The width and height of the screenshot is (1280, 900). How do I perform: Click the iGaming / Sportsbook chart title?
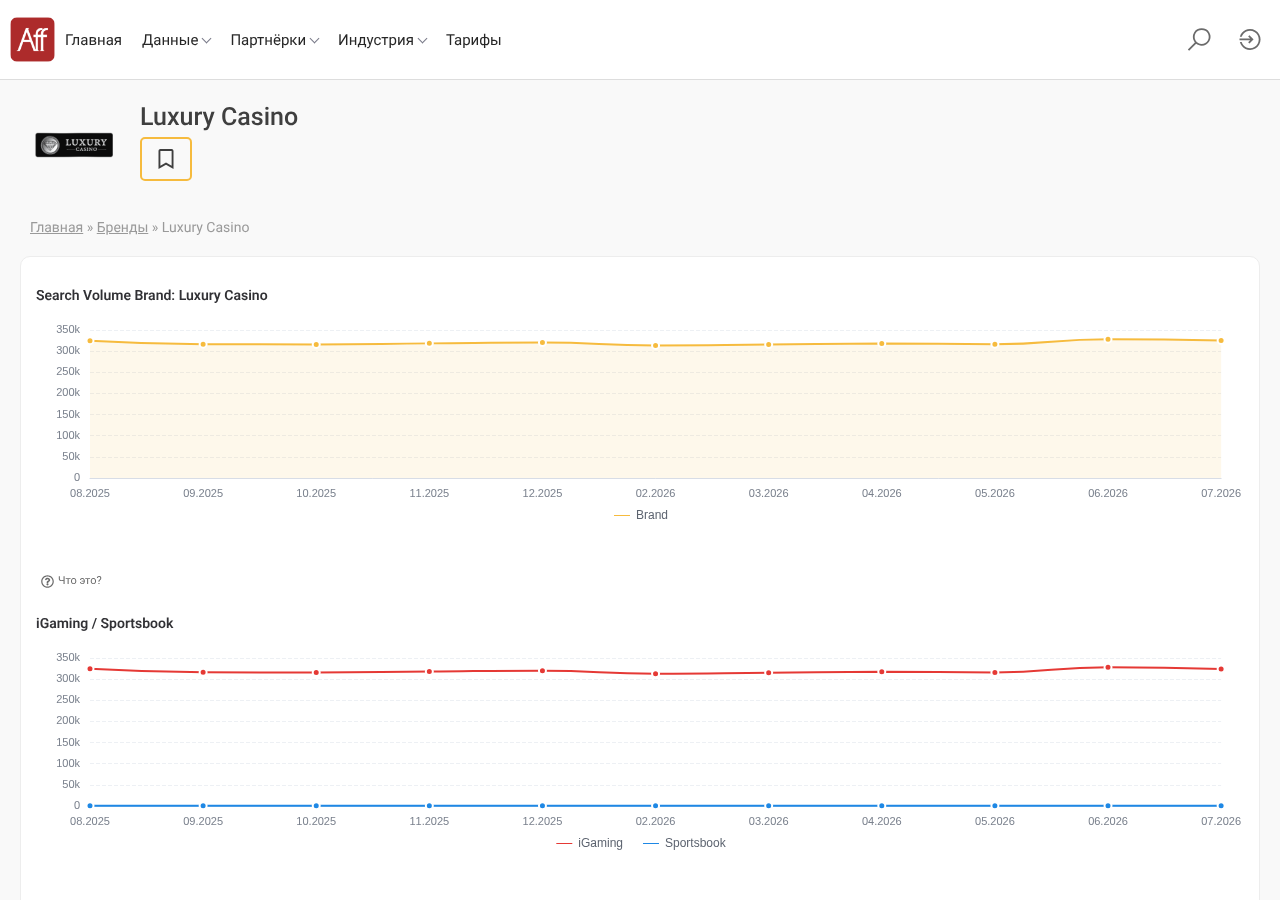click(105, 623)
